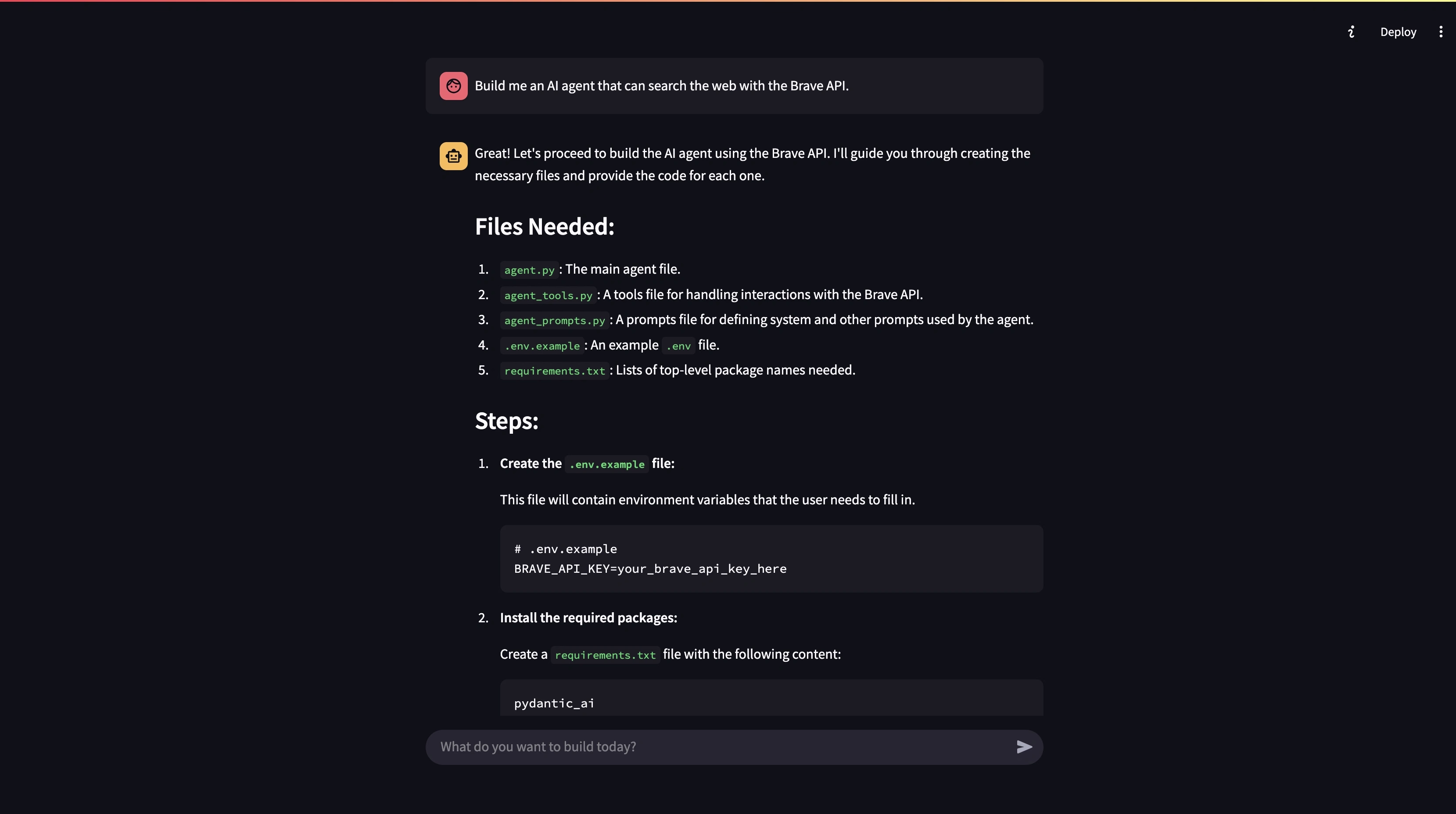Image resolution: width=1456 pixels, height=814 pixels.
Task: Open the readme info icon in the header
Action: [1352, 32]
